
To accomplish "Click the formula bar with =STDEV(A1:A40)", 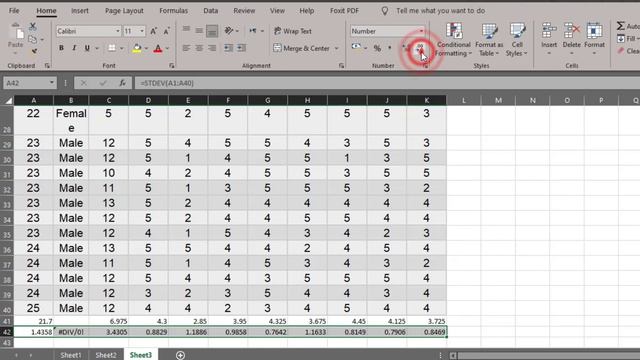I will pos(387,83).
